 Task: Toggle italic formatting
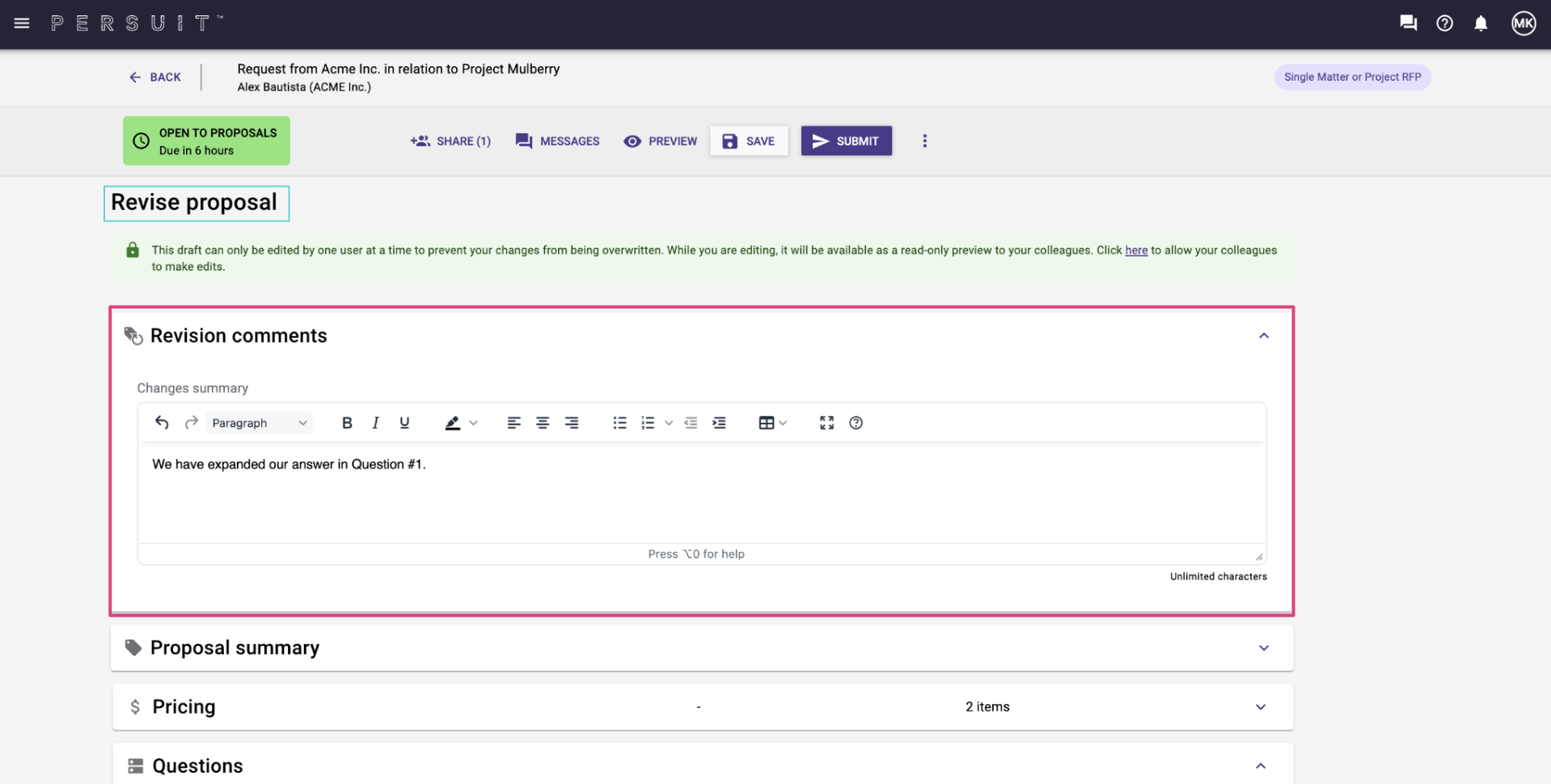[375, 423]
